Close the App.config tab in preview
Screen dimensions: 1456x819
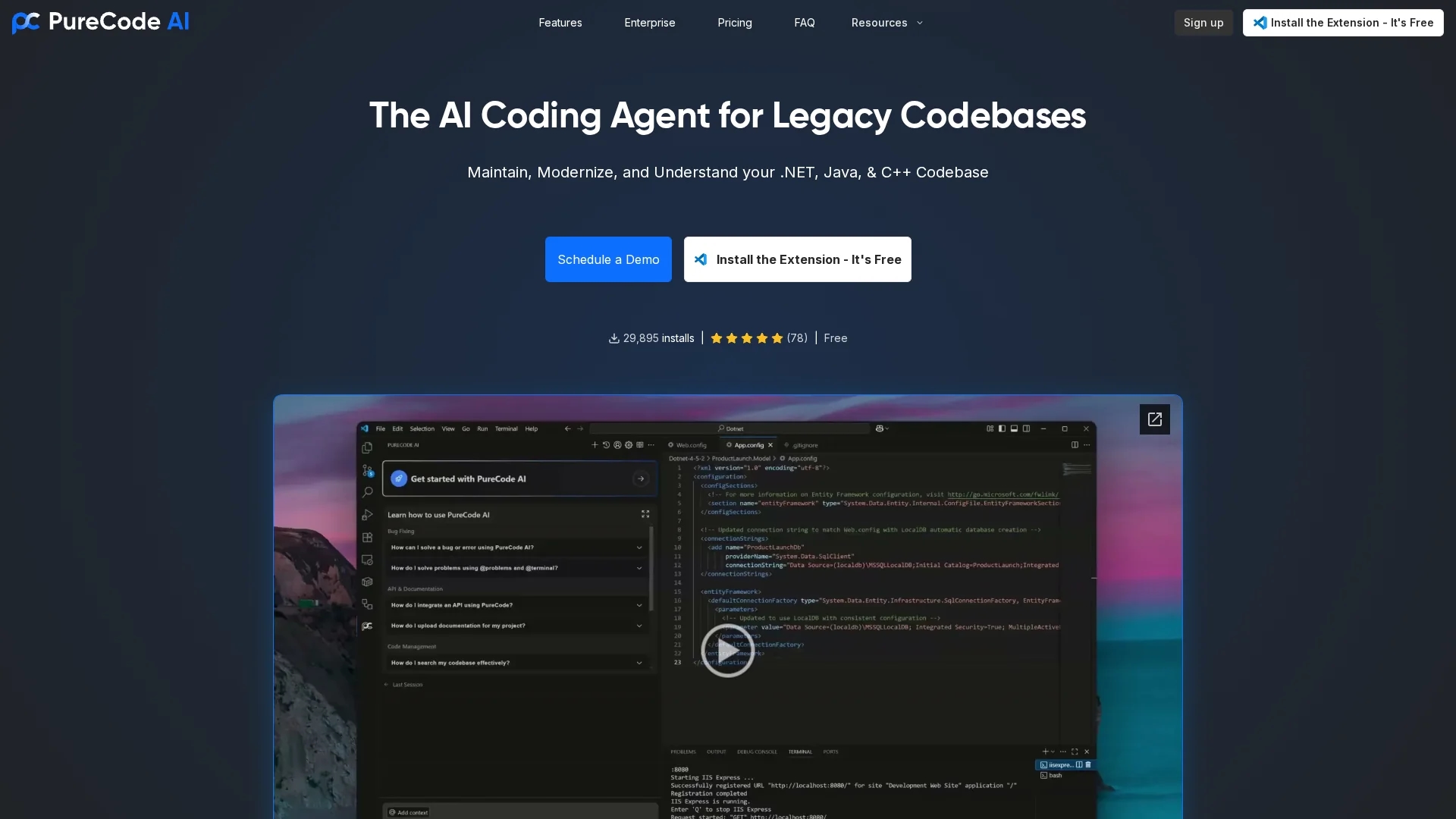pyautogui.click(x=770, y=445)
